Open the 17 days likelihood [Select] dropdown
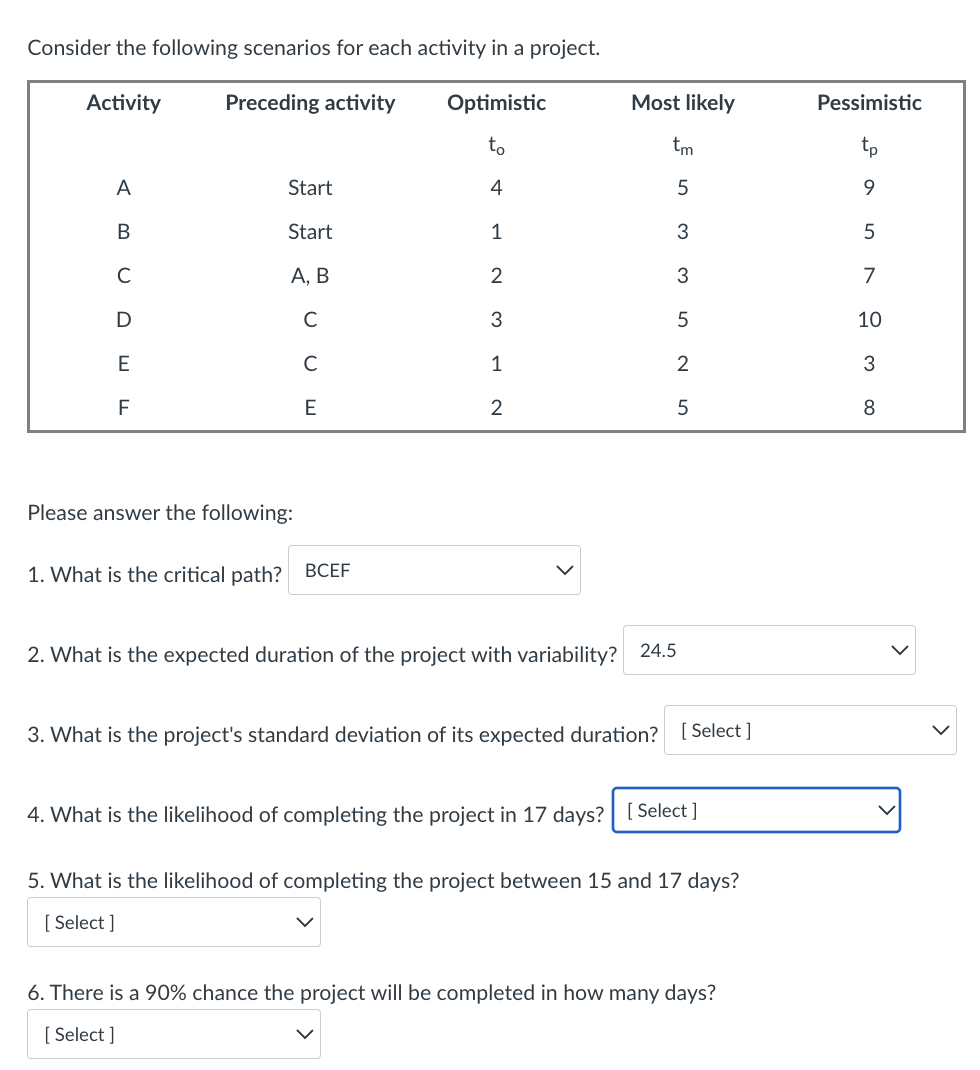The height and width of the screenshot is (1070, 980). point(756,810)
